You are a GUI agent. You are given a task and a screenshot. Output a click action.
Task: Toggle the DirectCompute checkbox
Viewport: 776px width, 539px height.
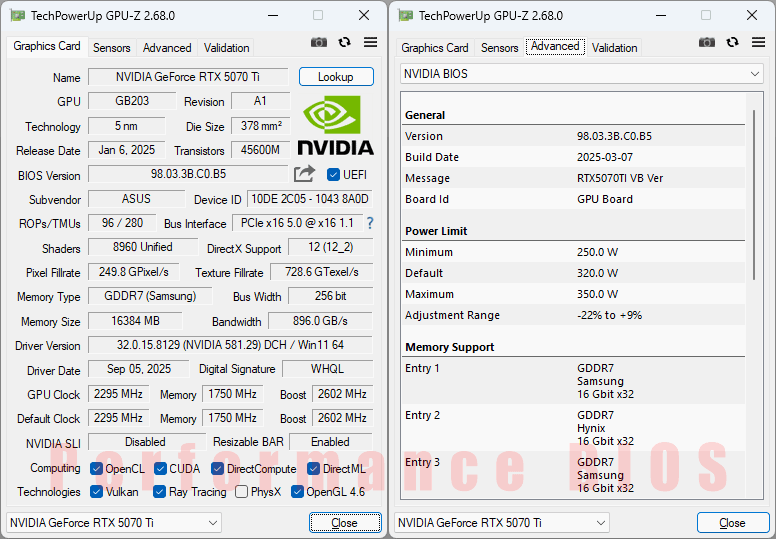(x=217, y=469)
